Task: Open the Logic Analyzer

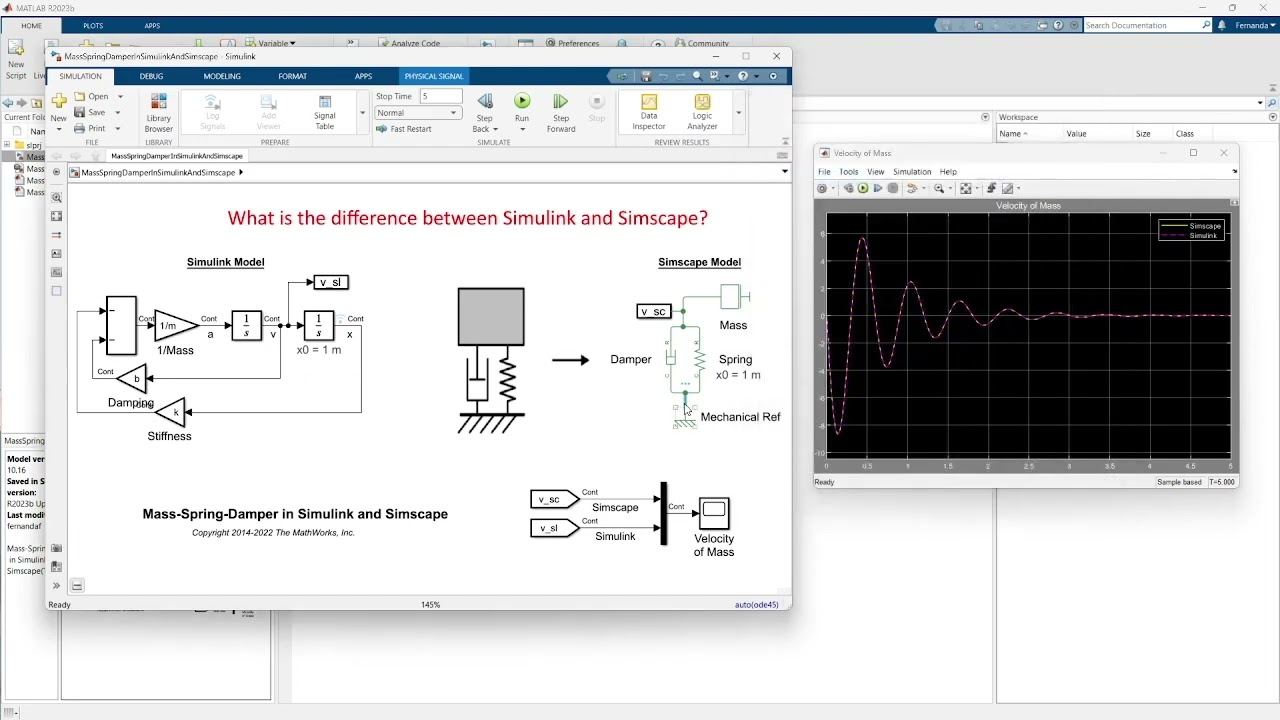Action: click(x=702, y=112)
